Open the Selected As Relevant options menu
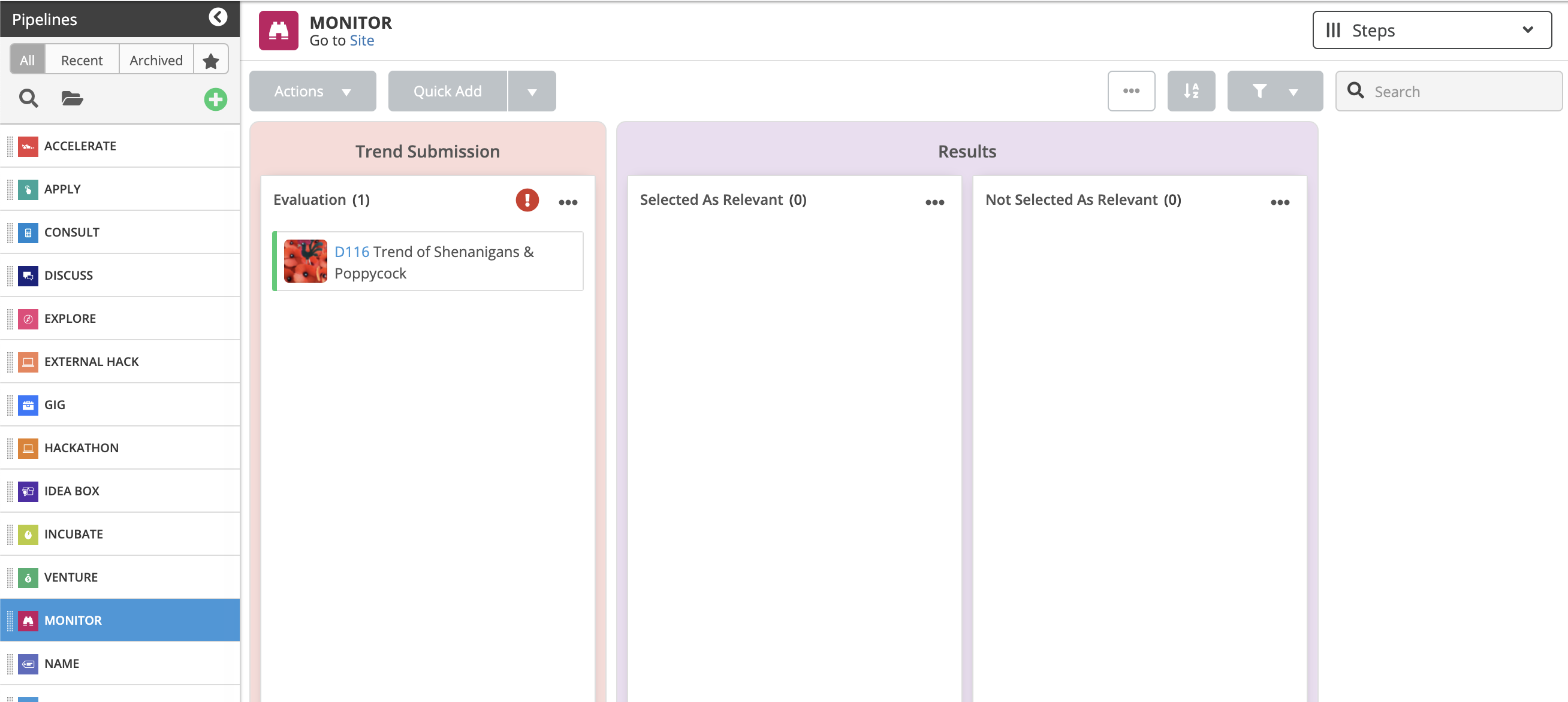This screenshot has height=702, width=1568. click(935, 202)
